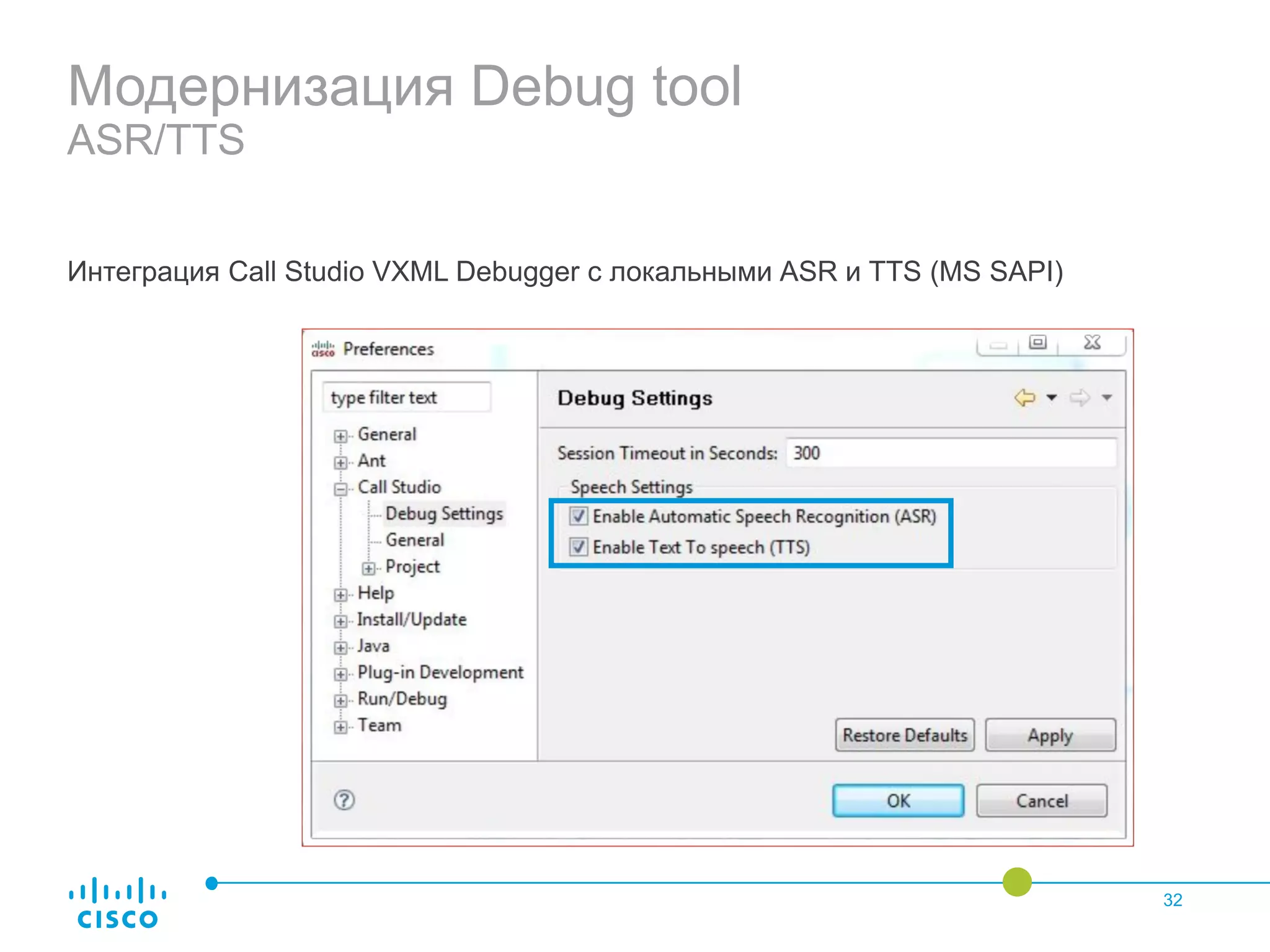Collapse the Call Studio tree node
This screenshot has height=952, width=1270.
340,490
